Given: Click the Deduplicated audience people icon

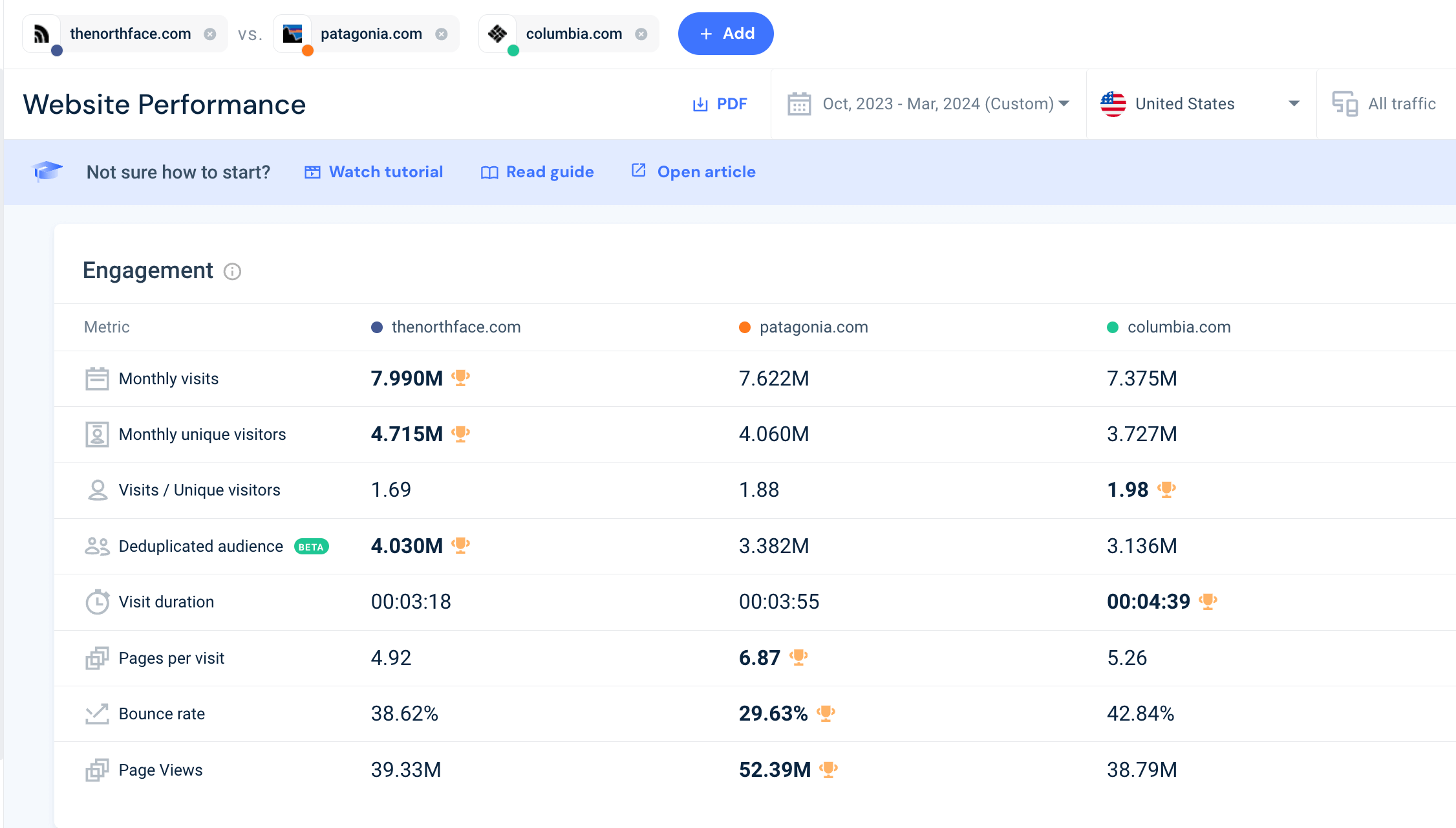Looking at the screenshot, I should click(97, 547).
